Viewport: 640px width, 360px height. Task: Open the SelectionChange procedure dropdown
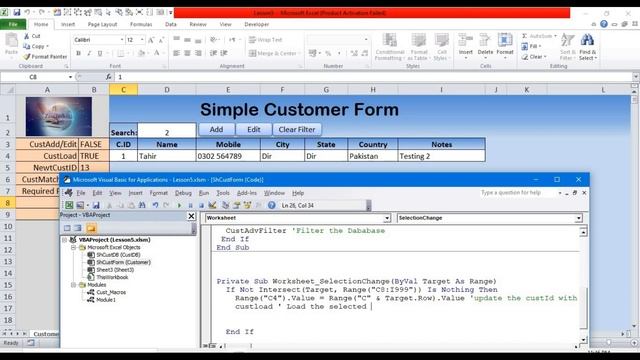578,218
